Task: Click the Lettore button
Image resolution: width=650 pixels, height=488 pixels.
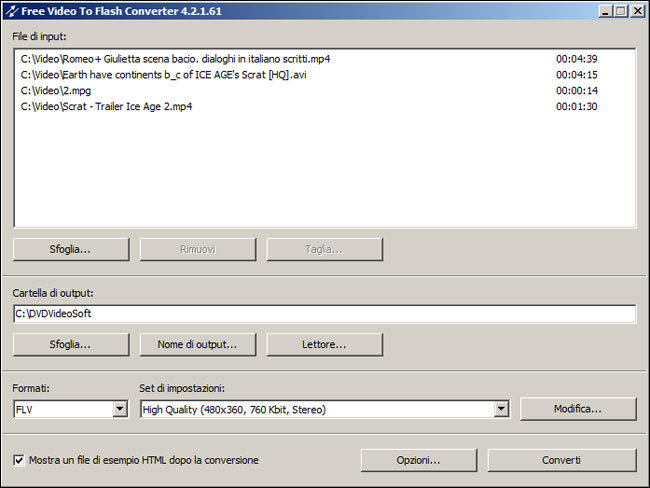Action: (x=324, y=344)
